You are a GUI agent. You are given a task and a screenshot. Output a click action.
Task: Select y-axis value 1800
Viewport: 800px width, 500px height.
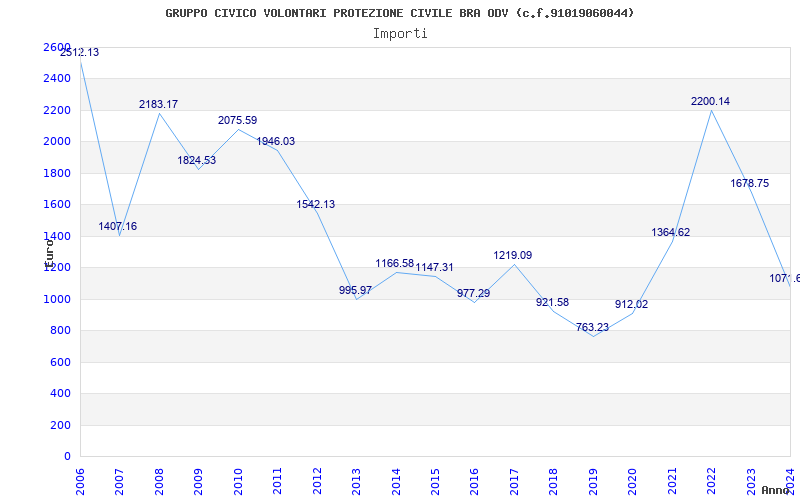57,173
